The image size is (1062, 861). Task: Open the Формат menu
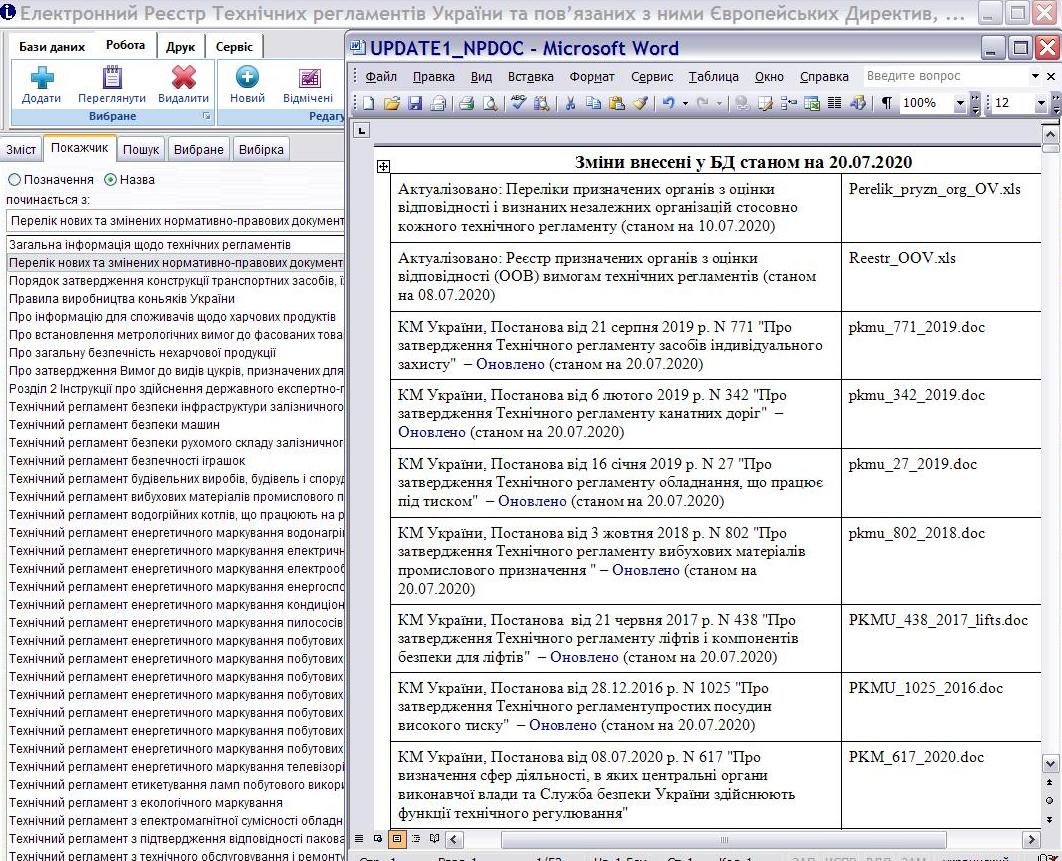(591, 77)
